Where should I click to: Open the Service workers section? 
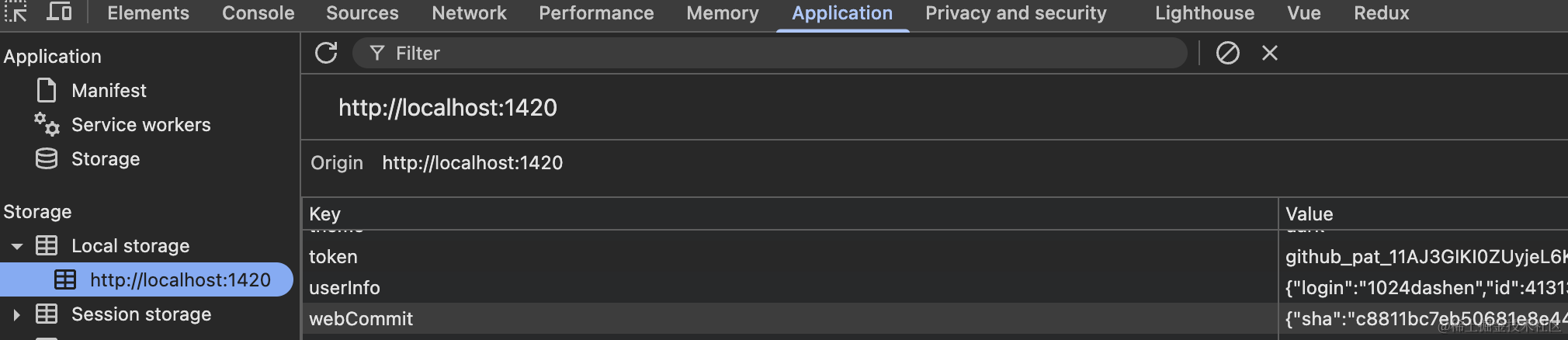pos(140,125)
